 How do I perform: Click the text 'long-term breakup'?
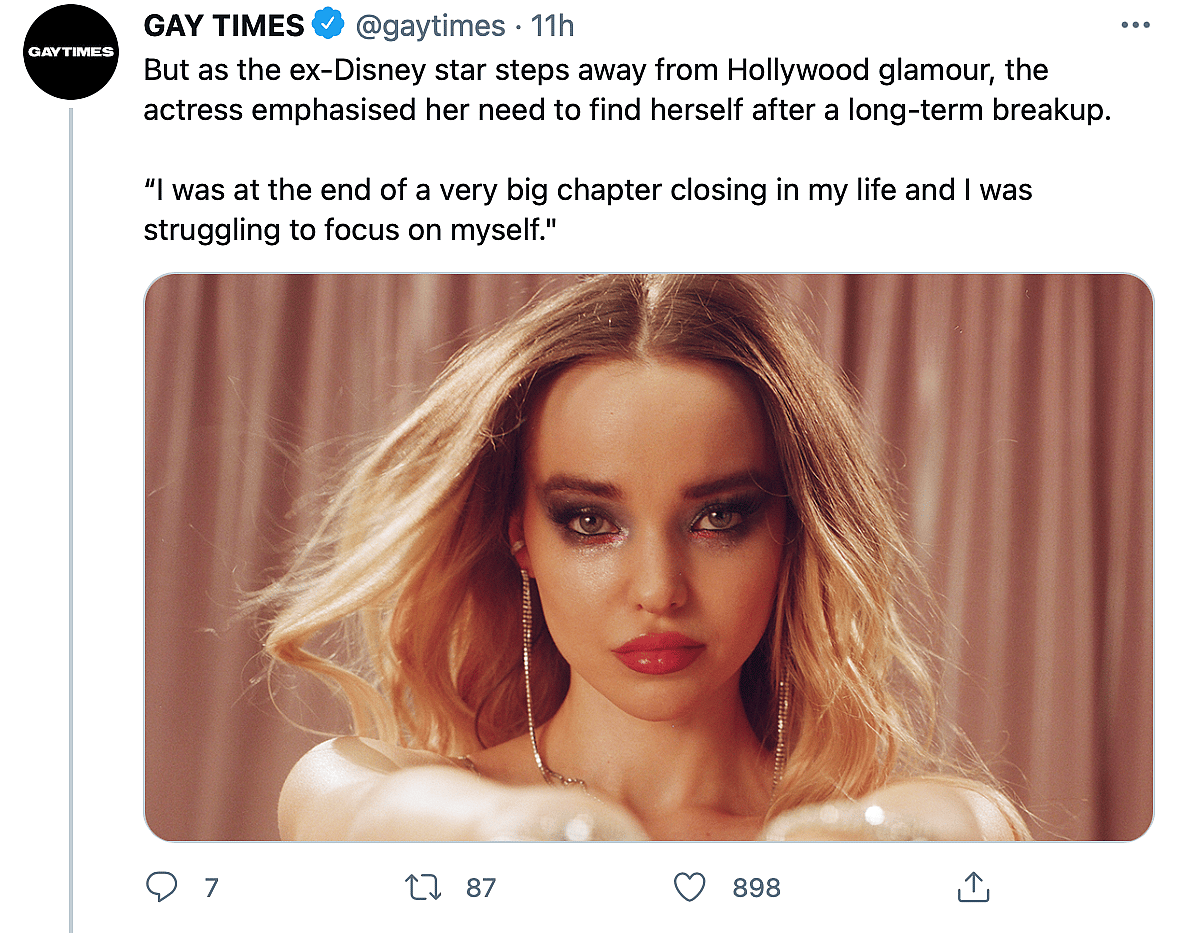pos(979,110)
